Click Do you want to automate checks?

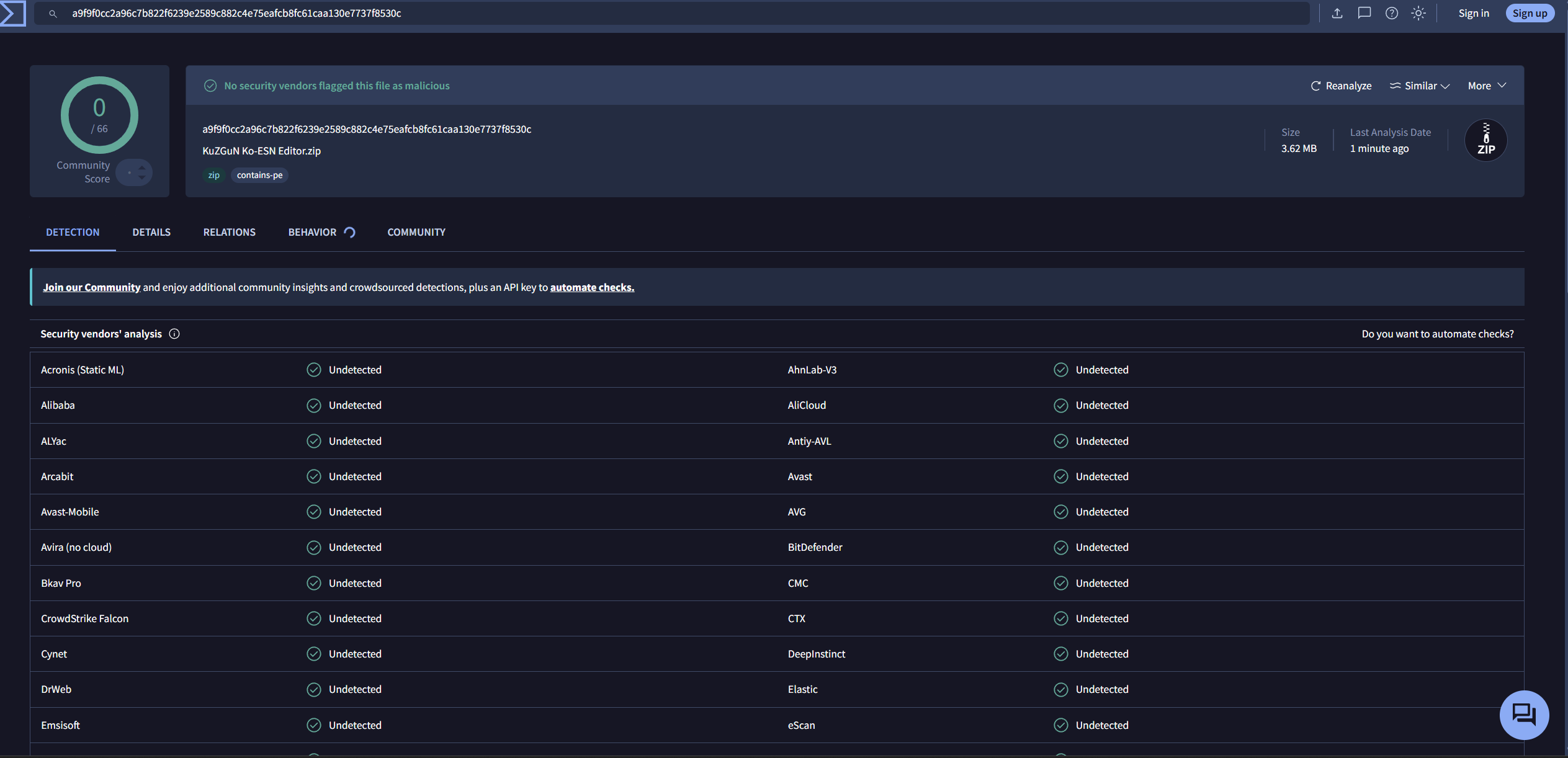click(1437, 334)
